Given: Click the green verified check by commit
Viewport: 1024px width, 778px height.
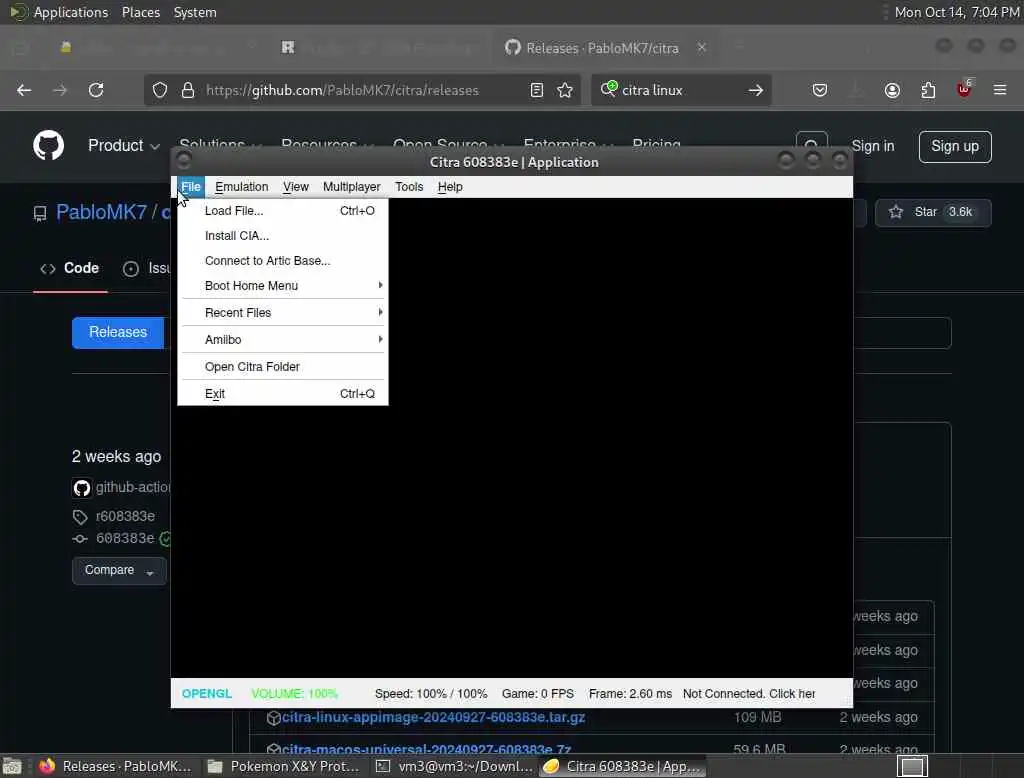Looking at the screenshot, I should (166, 538).
